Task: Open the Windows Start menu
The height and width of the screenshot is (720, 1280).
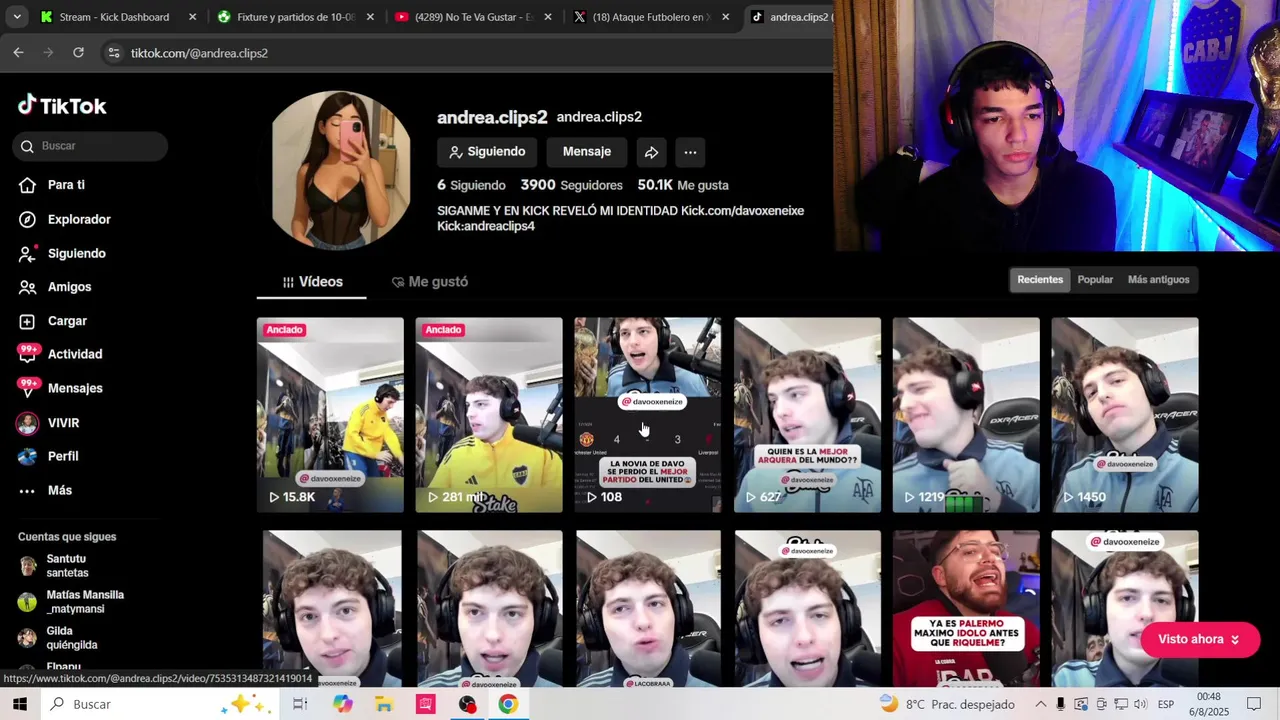Action: point(19,704)
